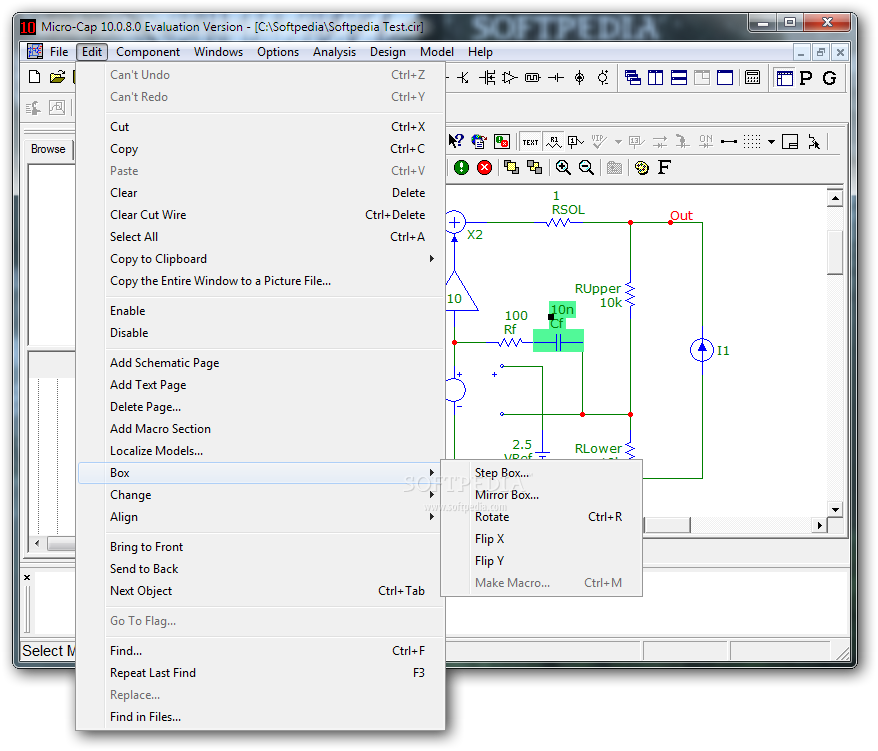This screenshot has width=878, height=751.
Task: Expand the Change submenu
Action: (260, 495)
